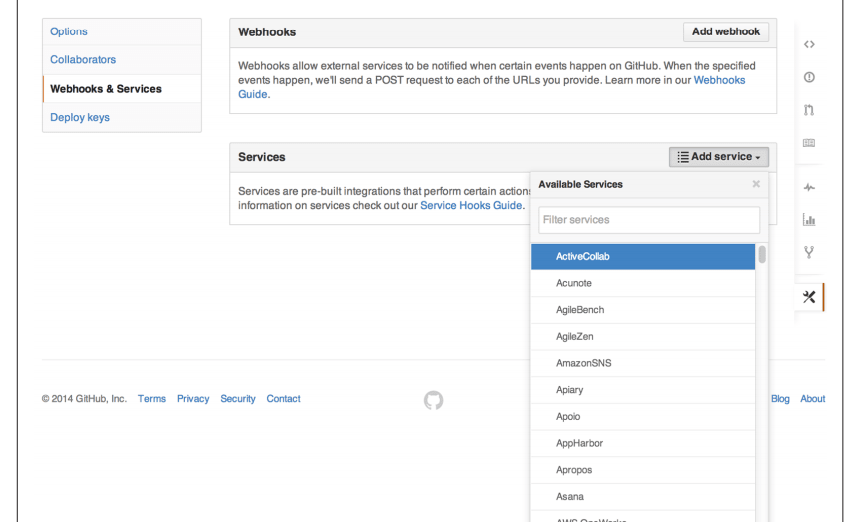Open the Wiki book icon in sidebar

point(809,143)
